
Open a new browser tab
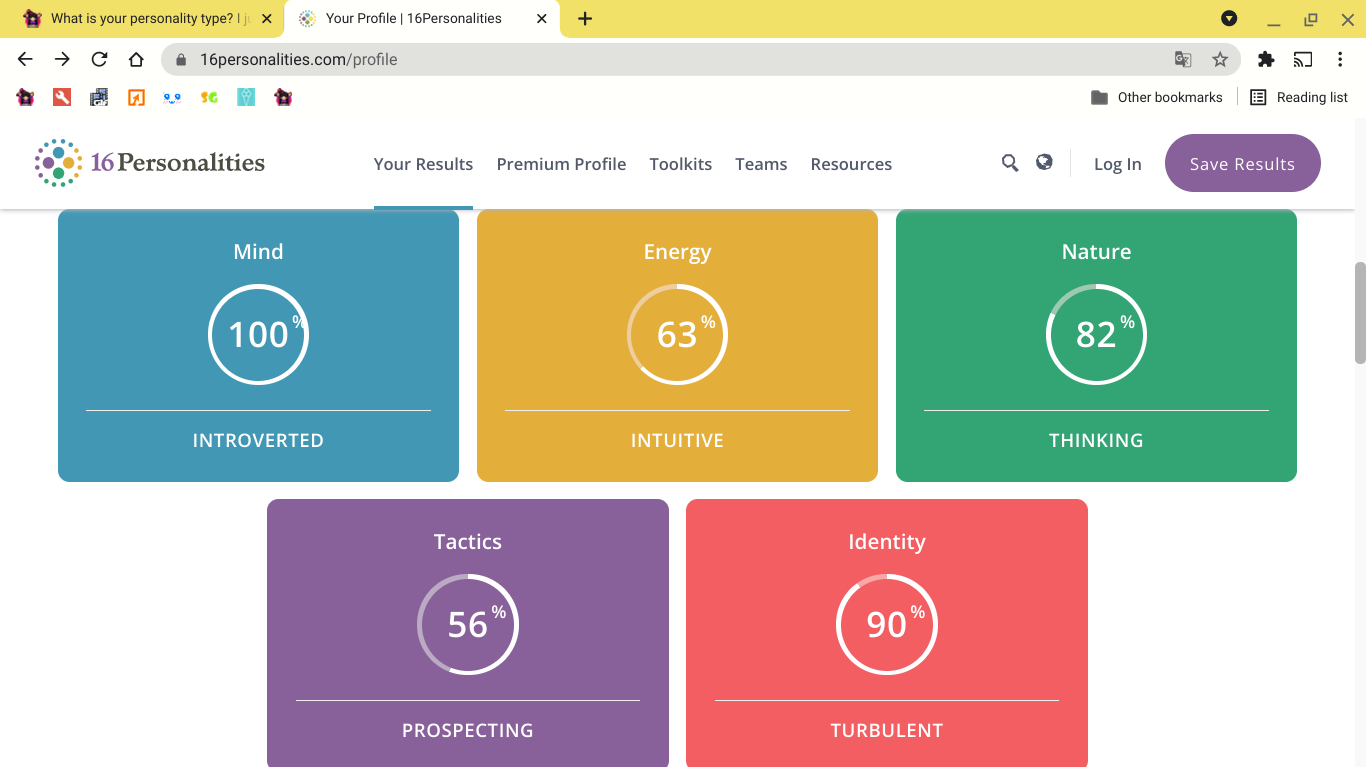point(585,19)
